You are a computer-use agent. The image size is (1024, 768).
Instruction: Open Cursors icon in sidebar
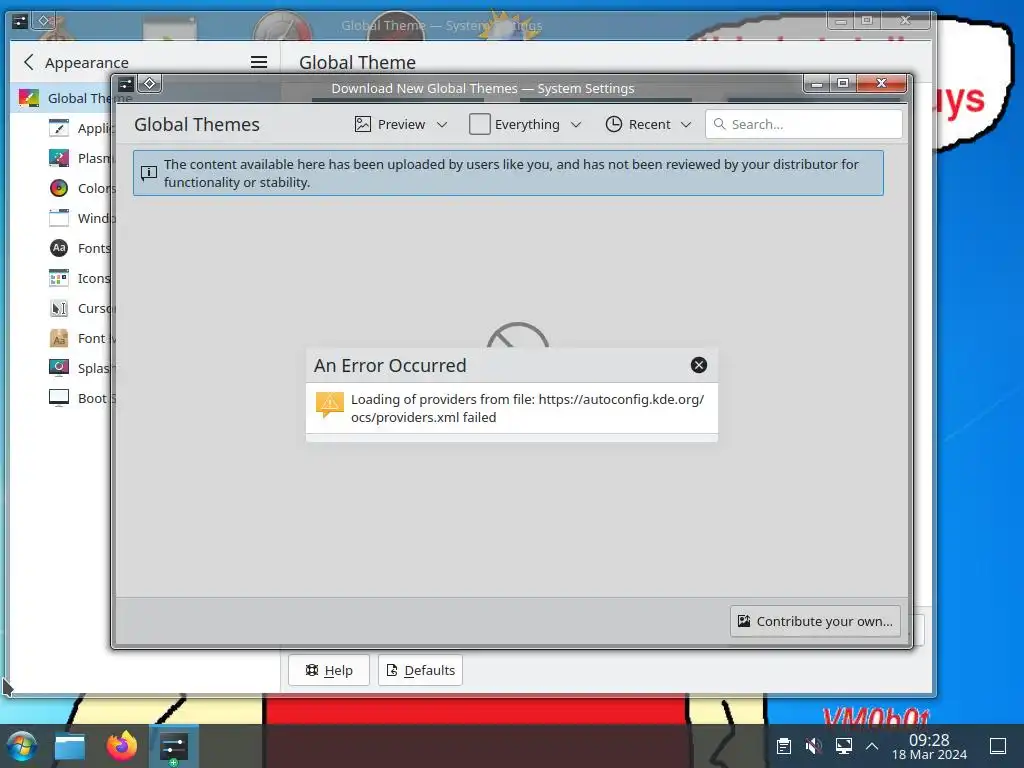coord(59,308)
